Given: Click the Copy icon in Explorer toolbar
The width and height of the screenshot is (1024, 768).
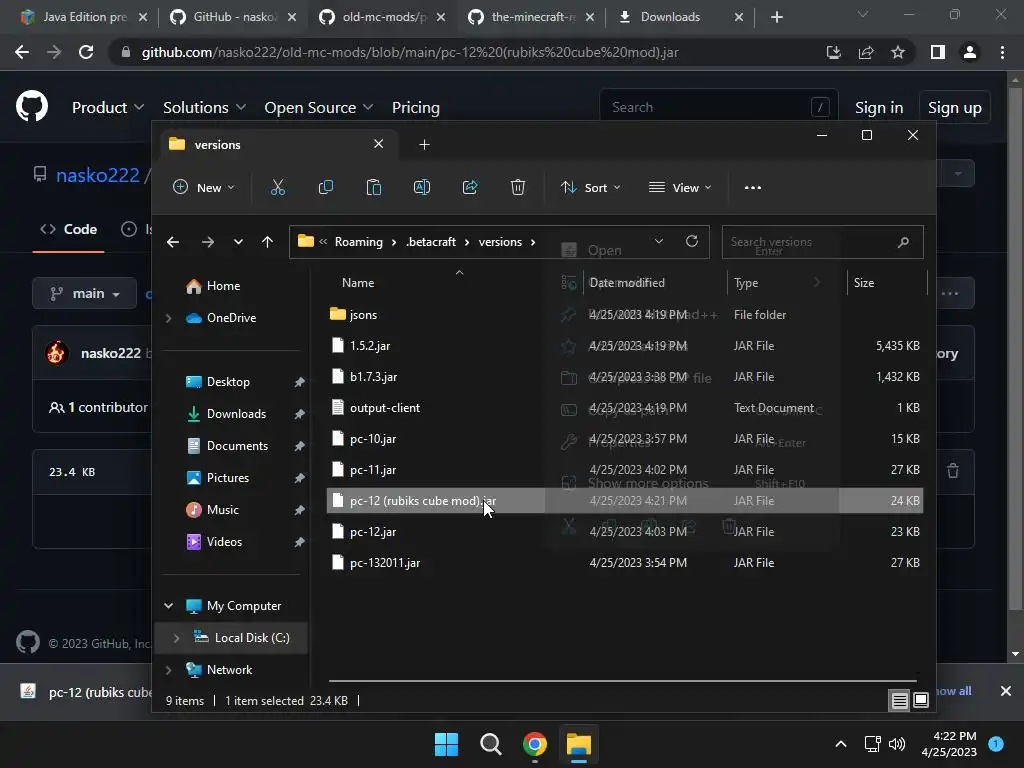Looking at the screenshot, I should pos(325,187).
